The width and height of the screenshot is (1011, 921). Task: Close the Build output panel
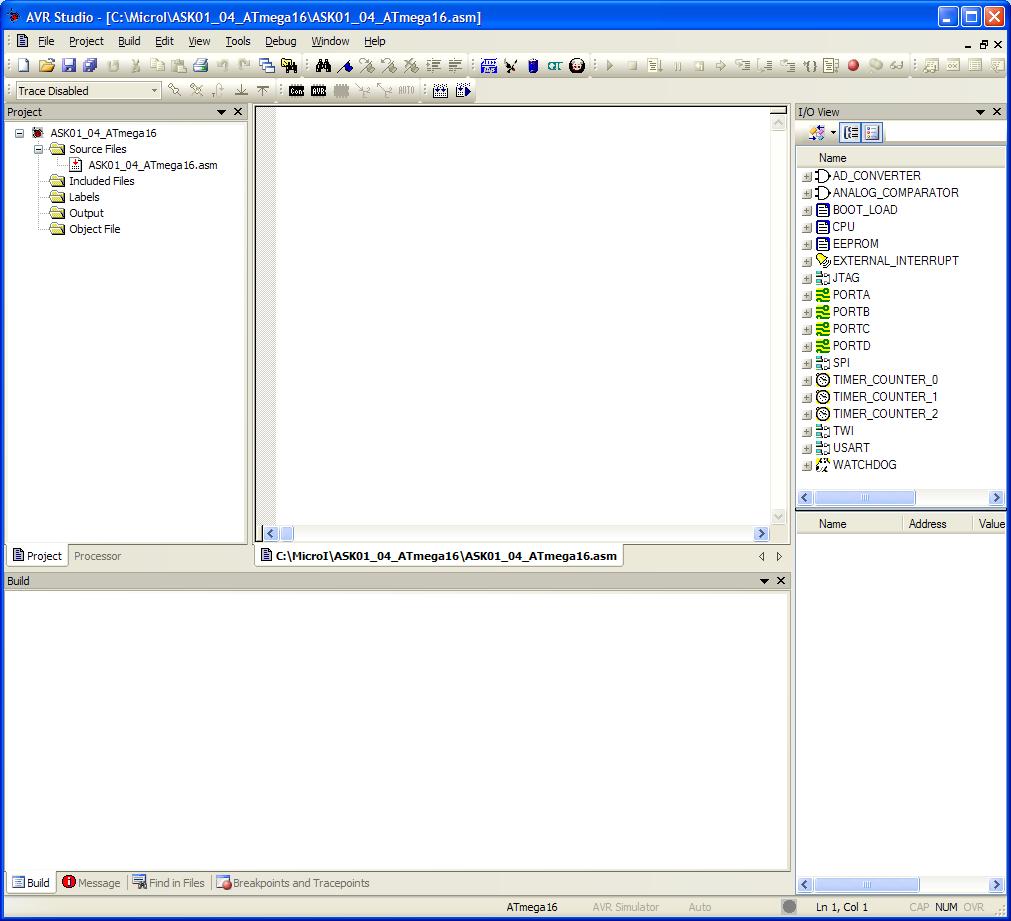tap(781, 580)
